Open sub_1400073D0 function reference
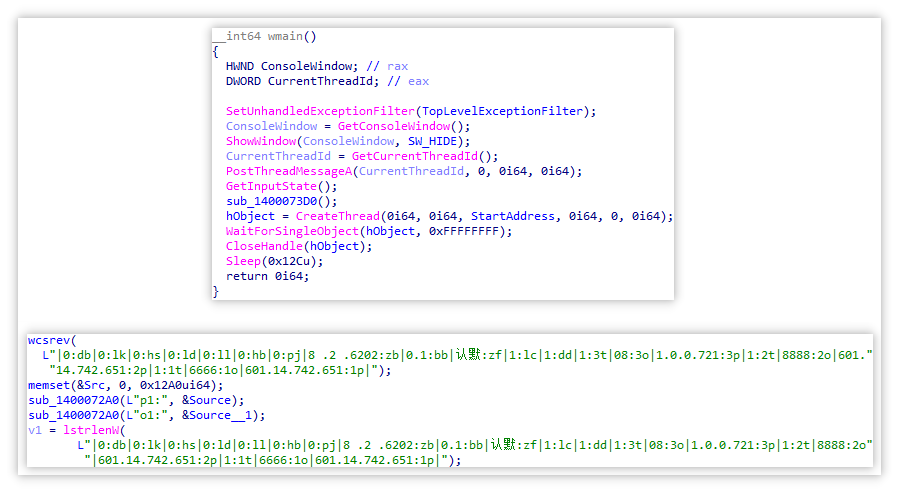This screenshot has width=899, height=493. pyautogui.click(x=271, y=201)
